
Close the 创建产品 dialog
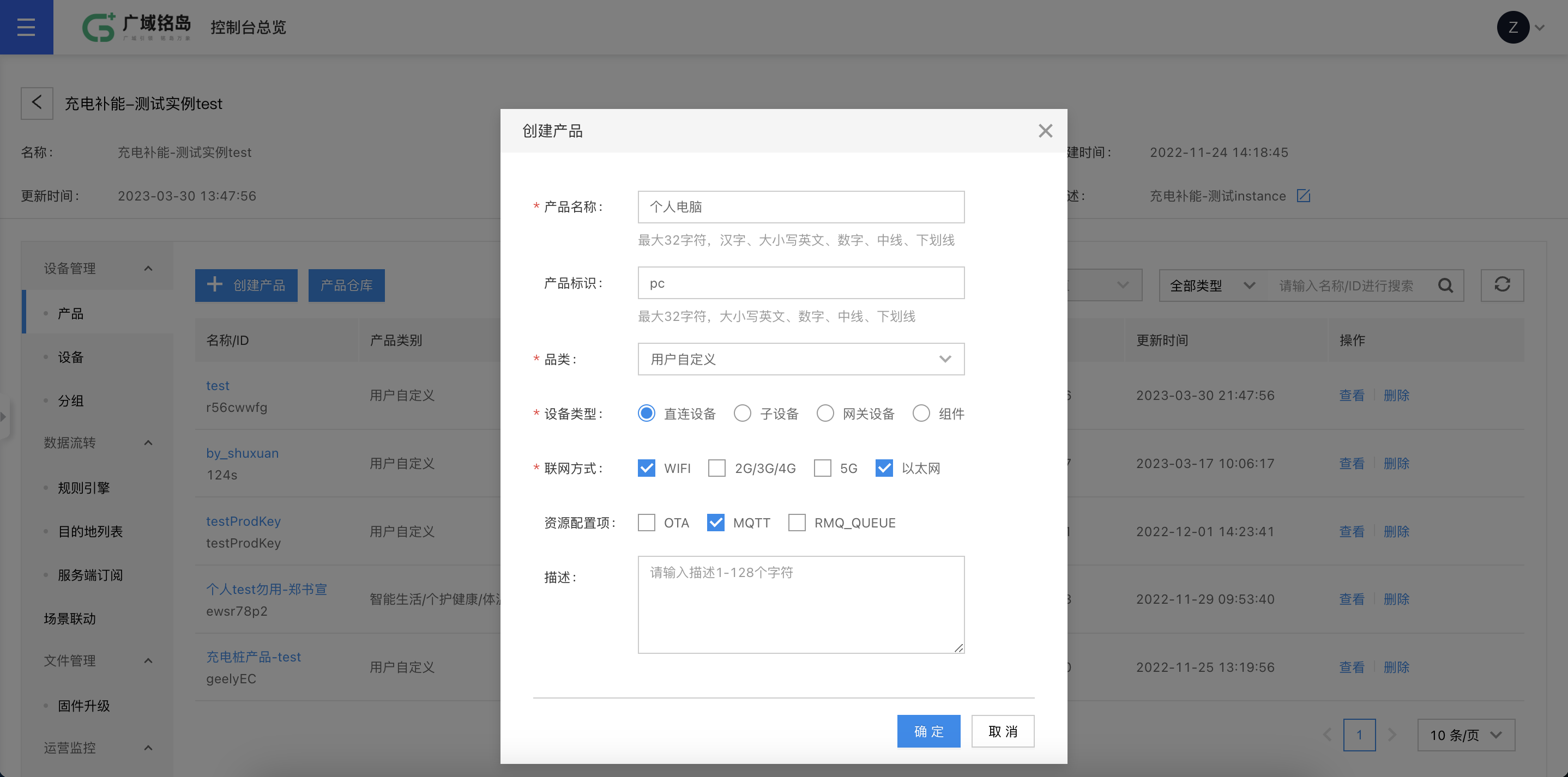point(1045,131)
